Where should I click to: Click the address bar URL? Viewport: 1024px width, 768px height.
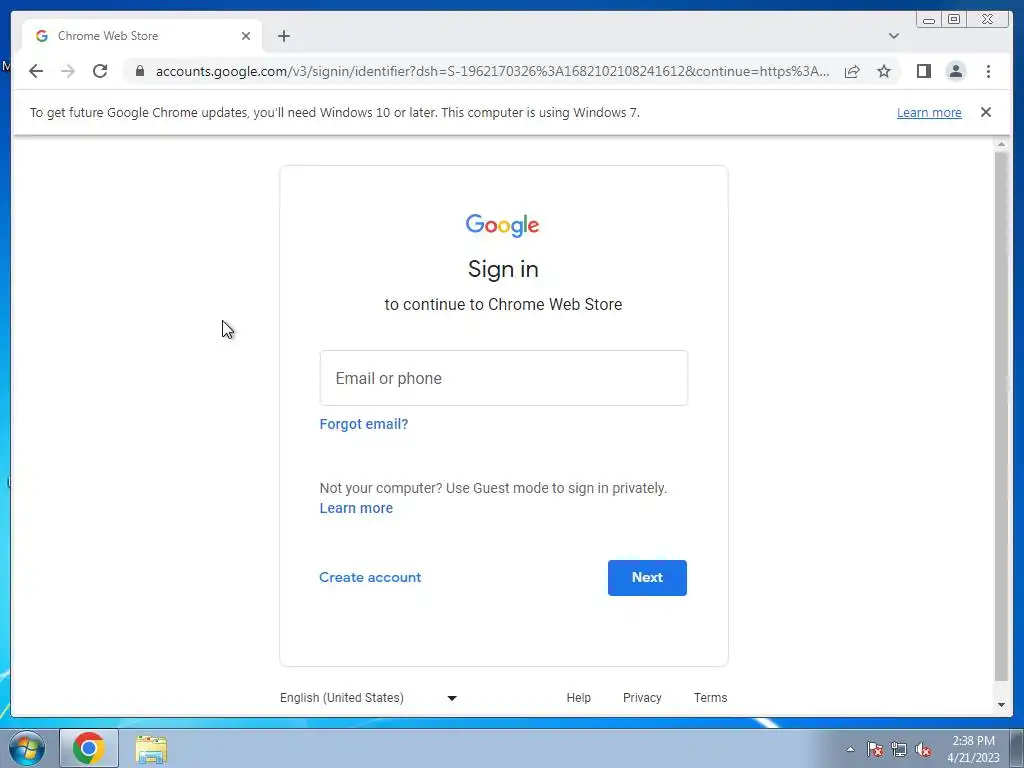point(492,71)
